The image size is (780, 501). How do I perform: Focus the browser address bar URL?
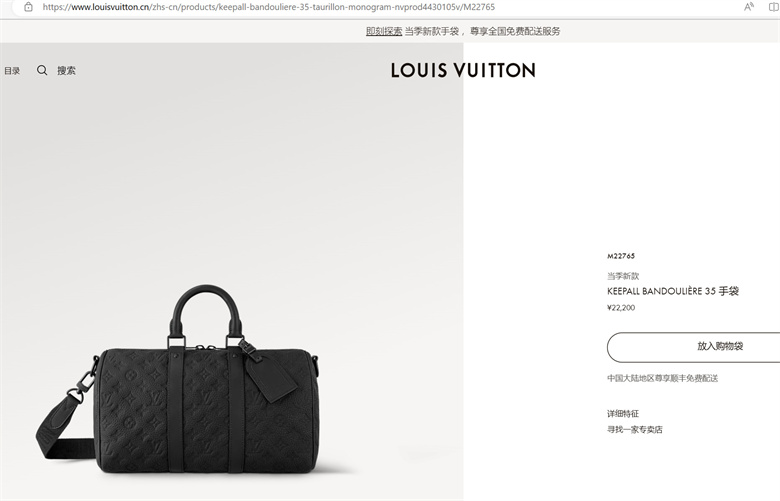tap(269, 7)
